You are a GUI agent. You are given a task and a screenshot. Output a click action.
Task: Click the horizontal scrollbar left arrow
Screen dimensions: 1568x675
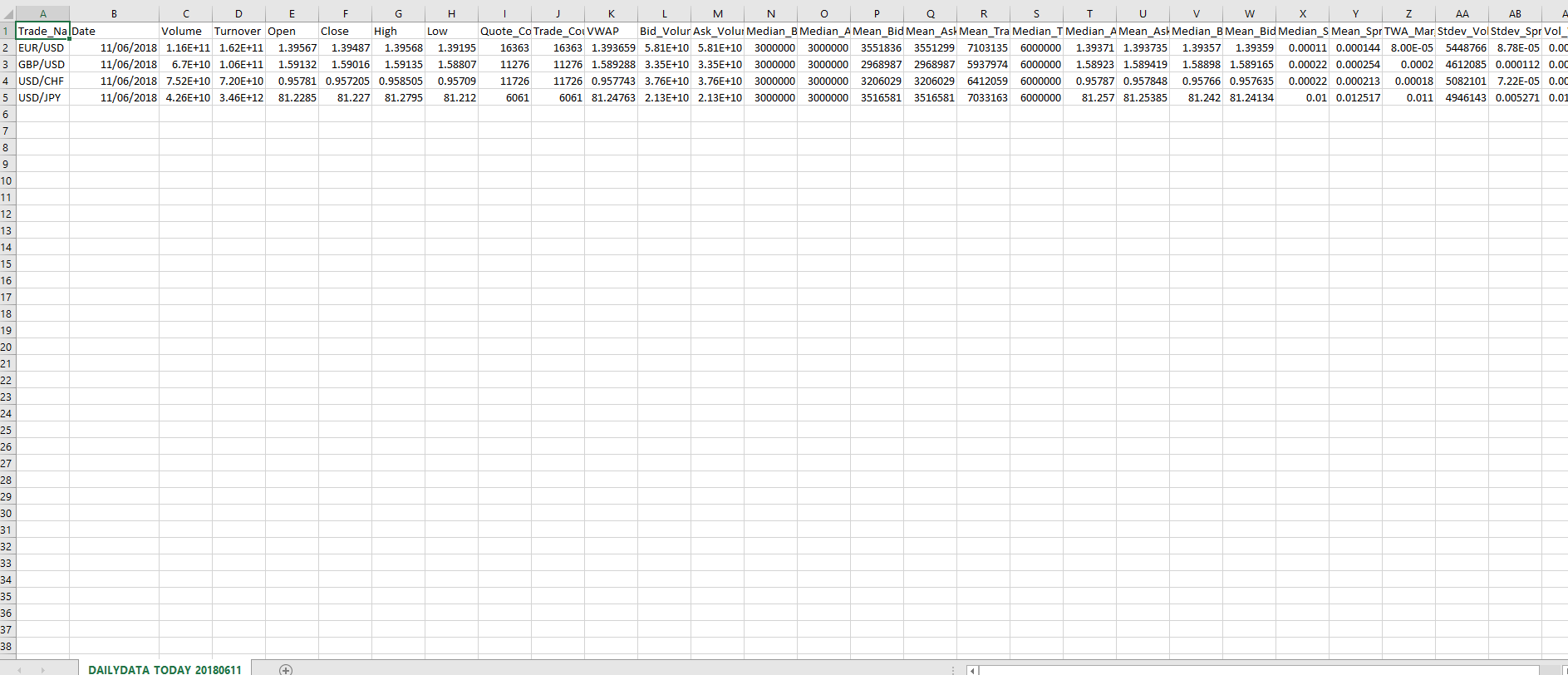click(x=972, y=670)
